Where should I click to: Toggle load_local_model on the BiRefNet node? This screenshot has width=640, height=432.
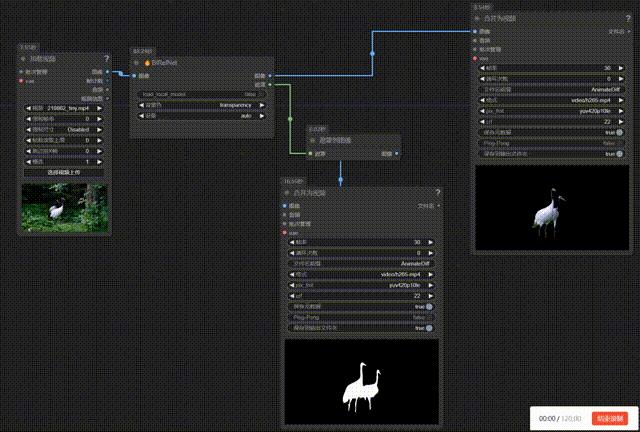point(202,94)
